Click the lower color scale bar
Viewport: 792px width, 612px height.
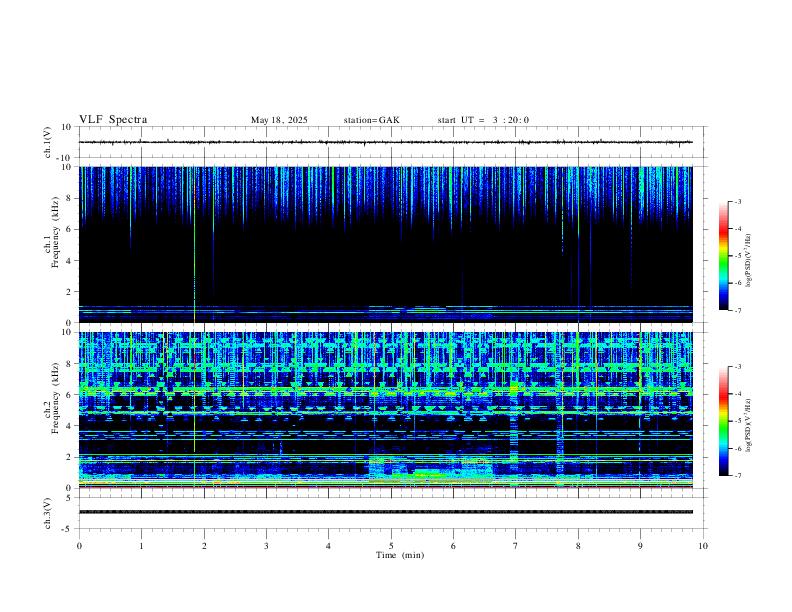723,421
